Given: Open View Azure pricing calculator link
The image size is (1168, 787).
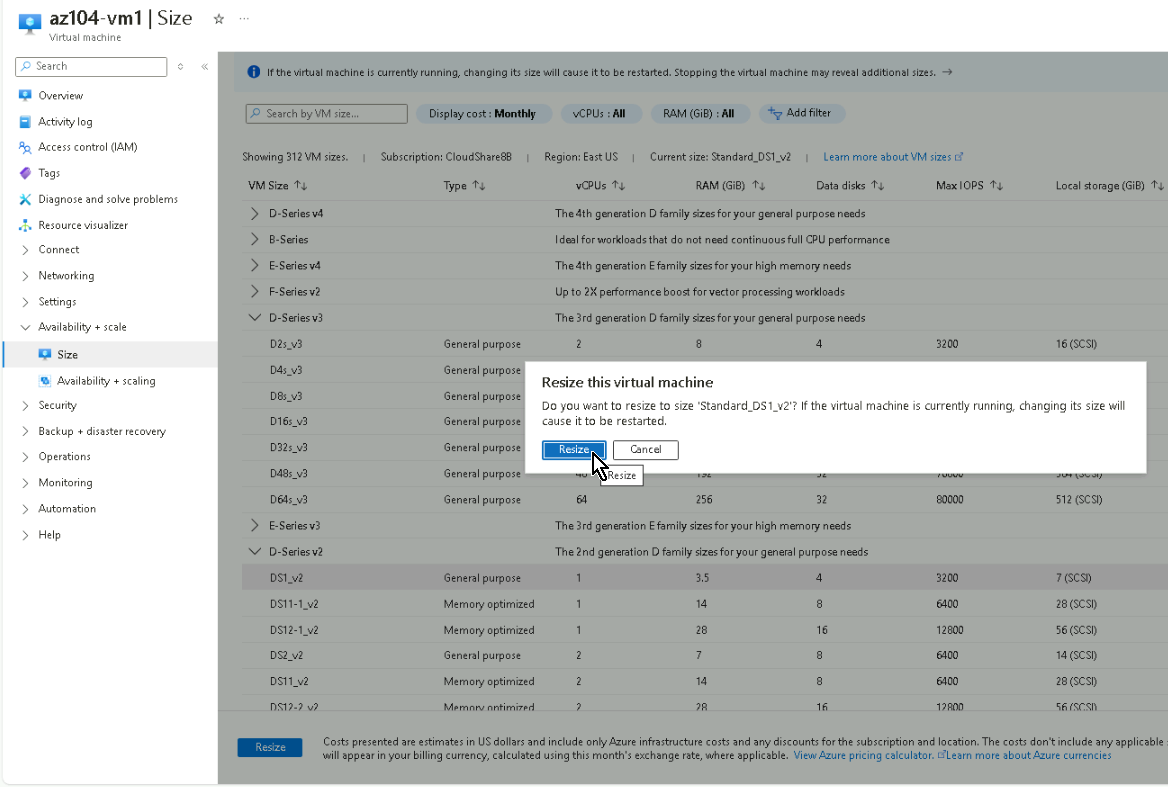Looking at the screenshot, I should click(863, 755).
